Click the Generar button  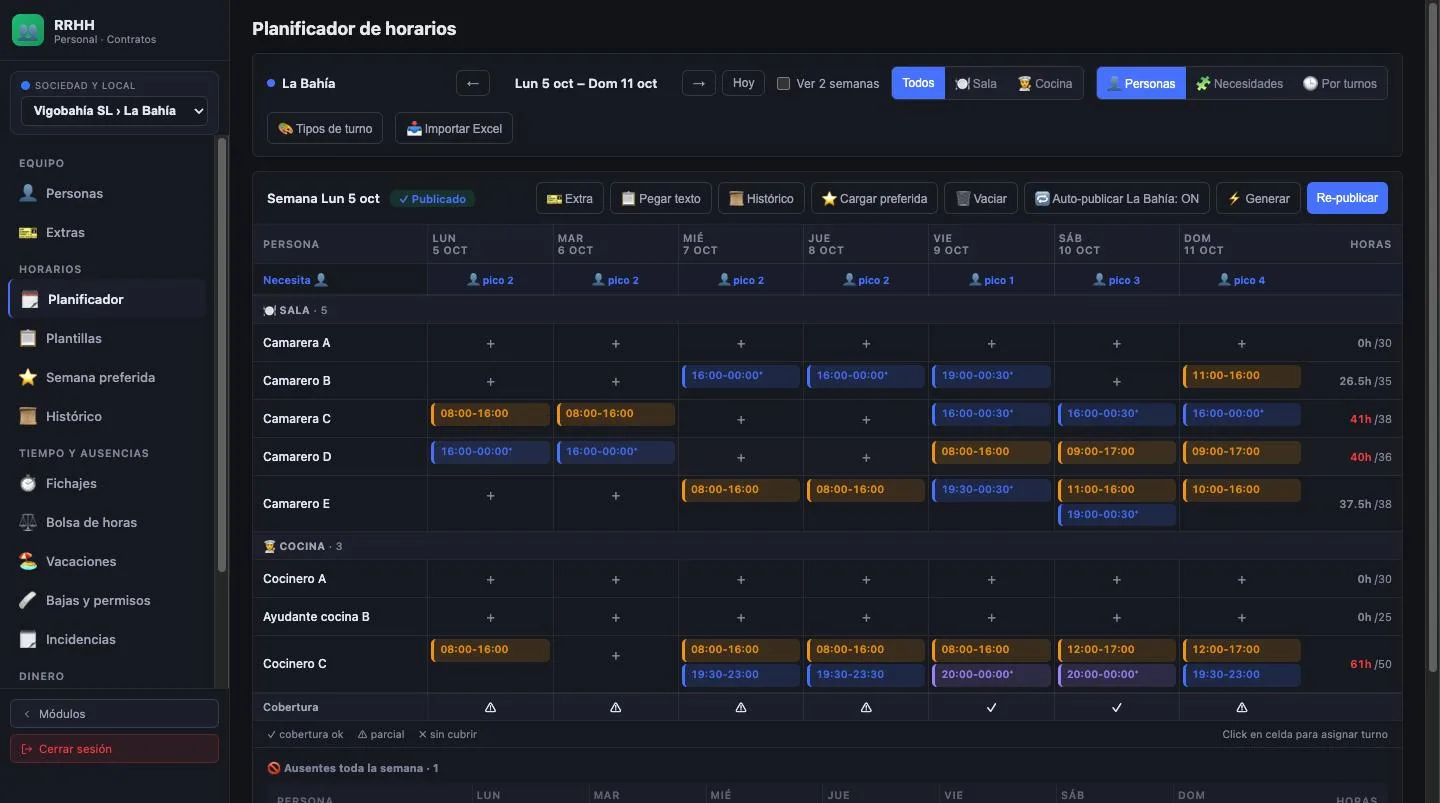(1259, 198)
